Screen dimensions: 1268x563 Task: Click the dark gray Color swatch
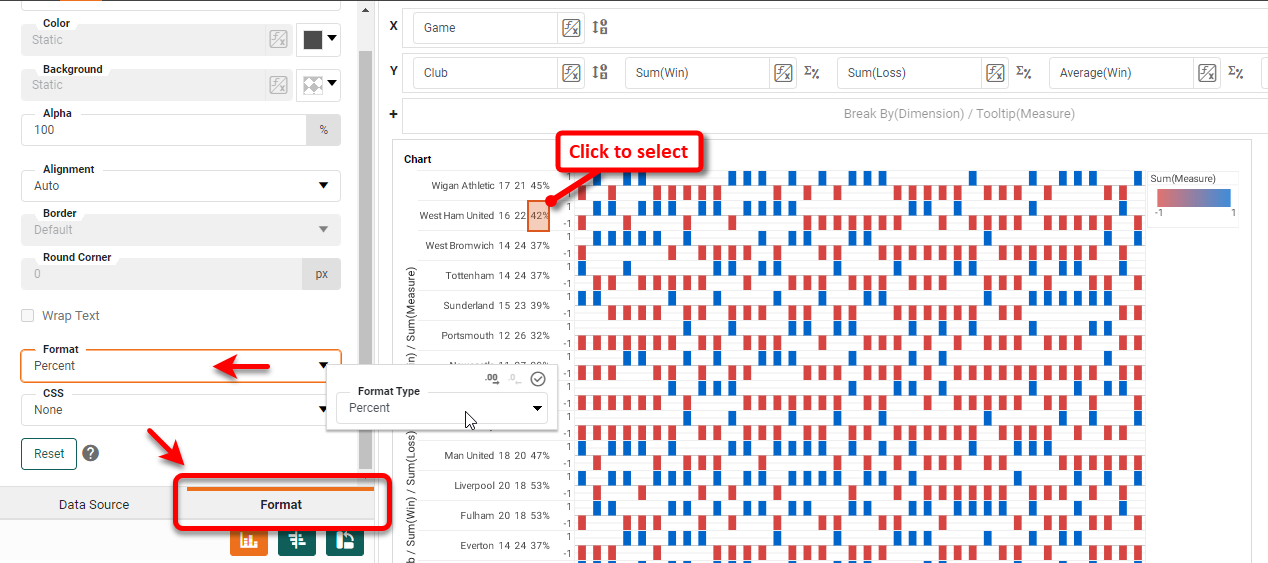(312, 40)
